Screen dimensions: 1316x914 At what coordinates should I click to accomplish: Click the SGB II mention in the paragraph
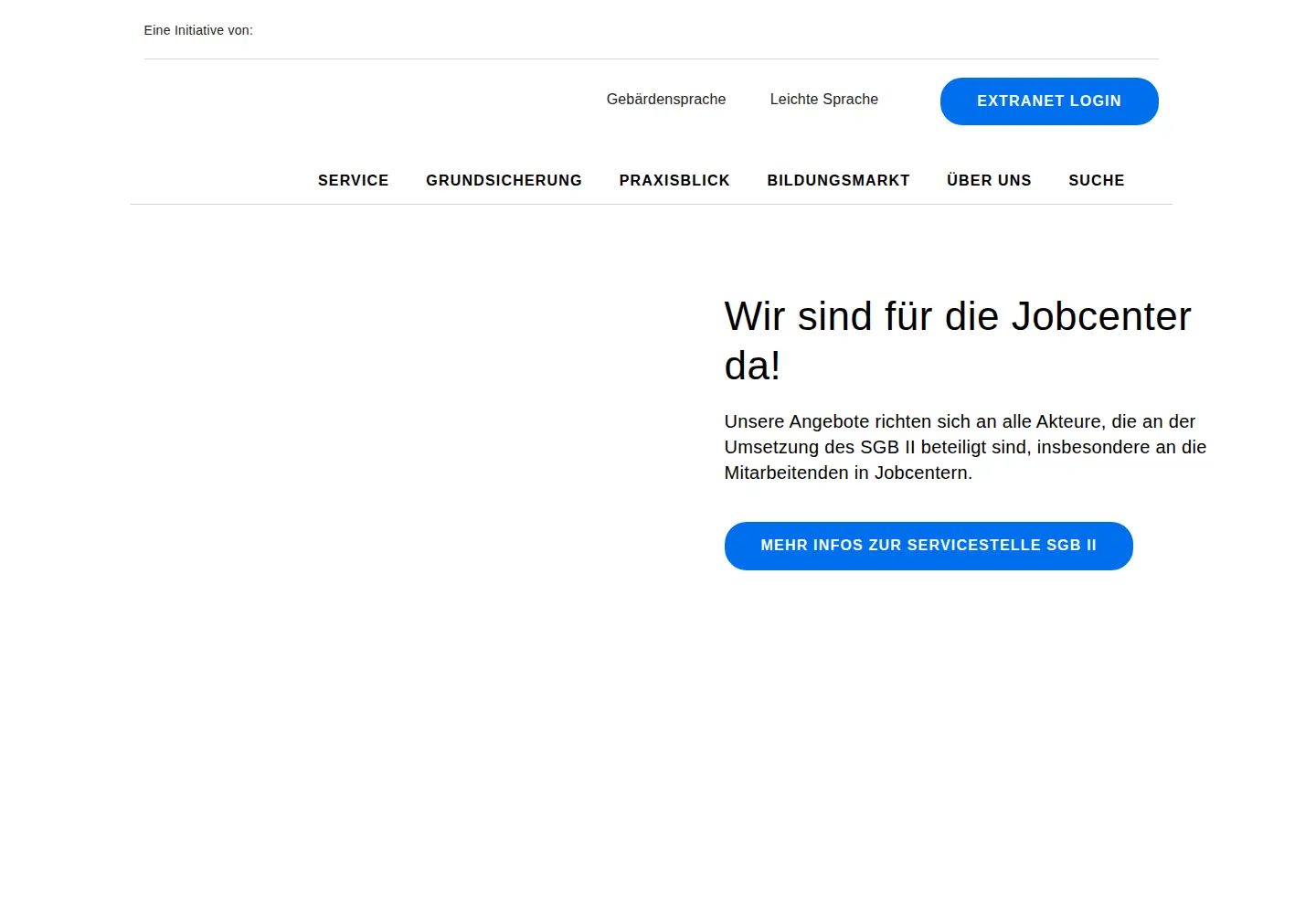[x=887, y=447]
